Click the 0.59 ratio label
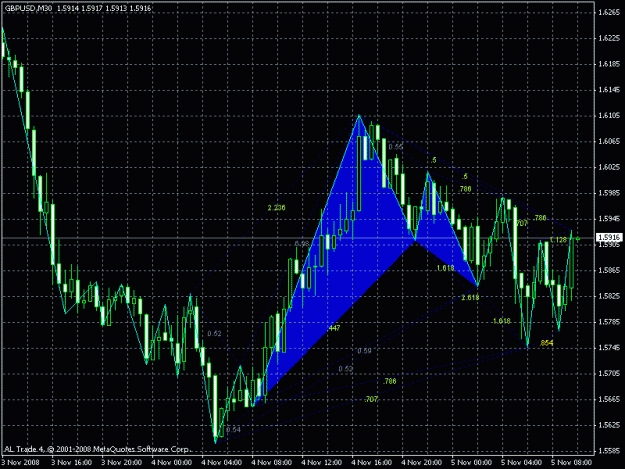 pos(364,351)
